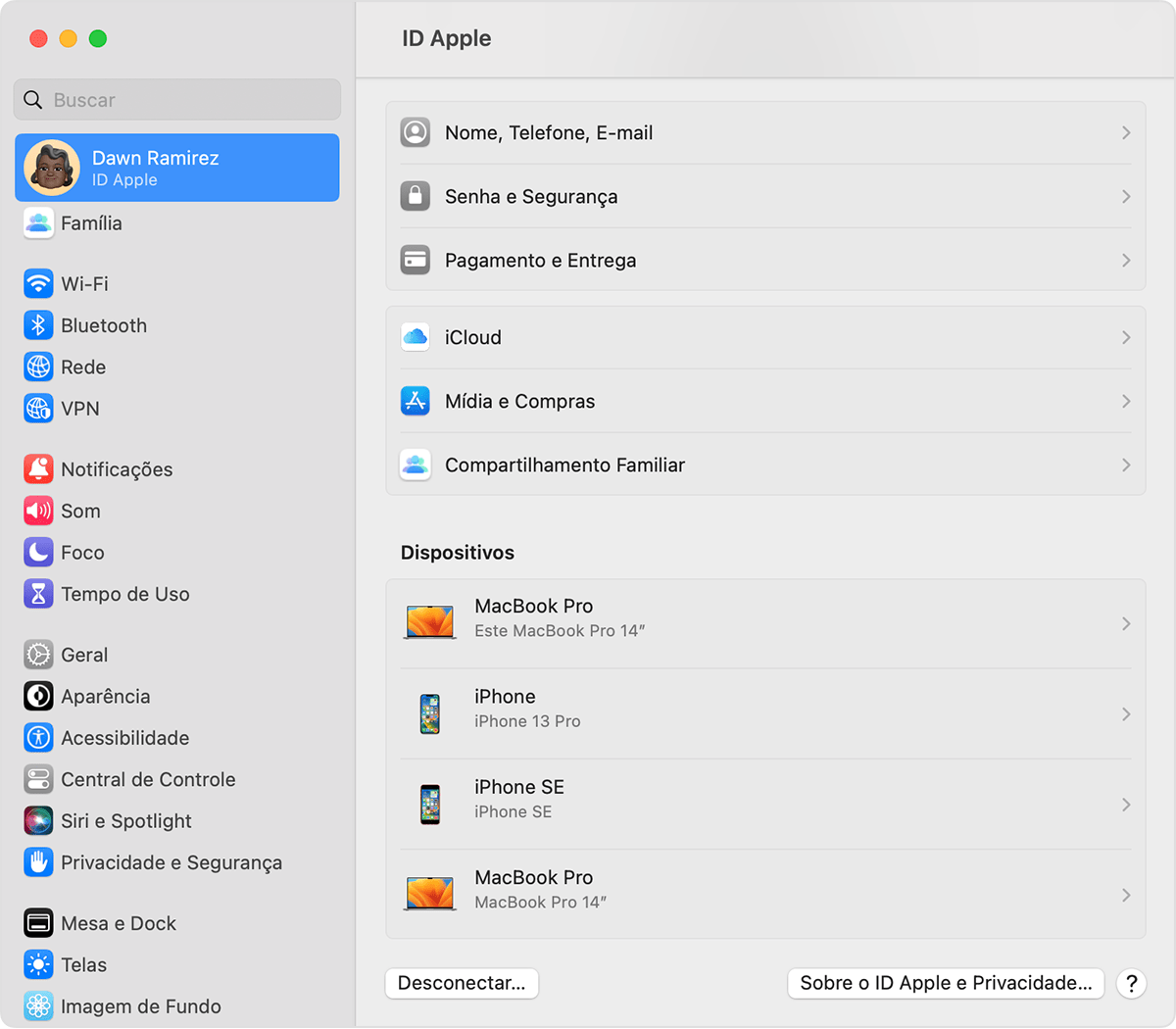Expand the Senha e Segurança chevron
Viewport: 1176px width, 1029px height.
tap(1125, 197)
